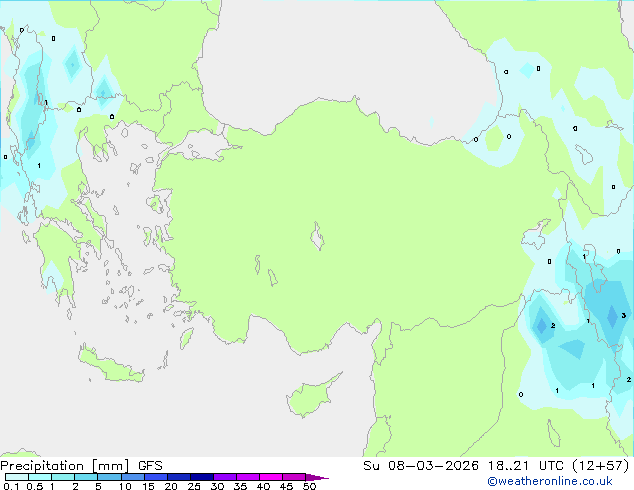The image size is (634, 490).
Task: Pick the 15–20 mm legend color swatch
Action: [155, 477]
